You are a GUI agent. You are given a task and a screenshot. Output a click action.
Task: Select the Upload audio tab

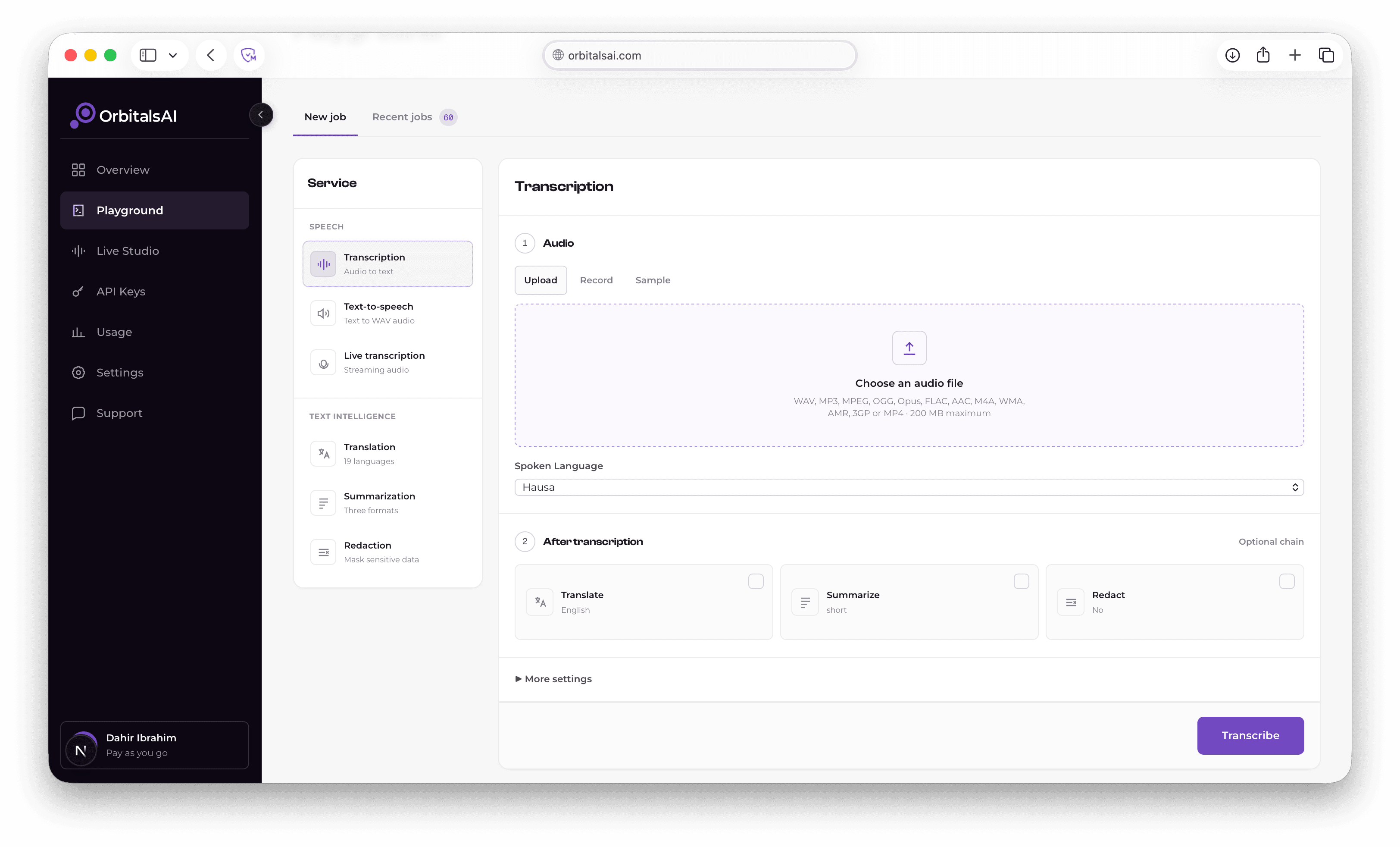tap(541, 280)
